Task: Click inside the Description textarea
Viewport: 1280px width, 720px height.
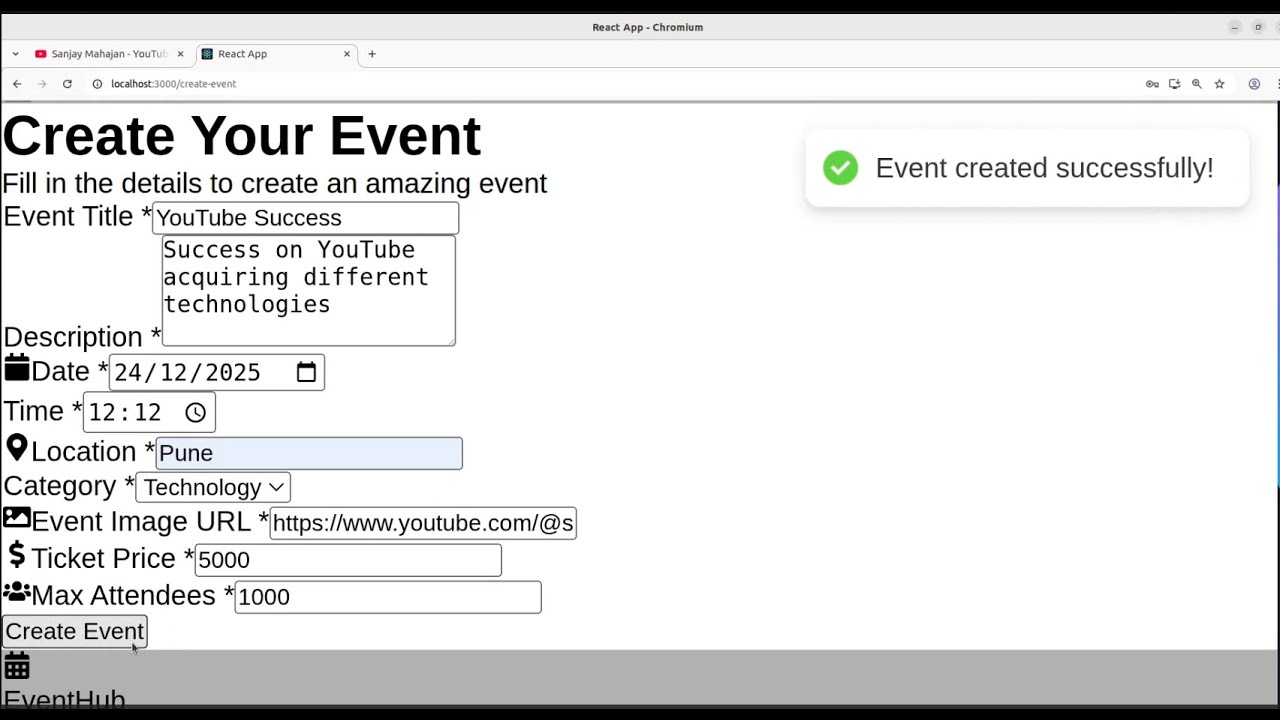Action: pos(308,291)
